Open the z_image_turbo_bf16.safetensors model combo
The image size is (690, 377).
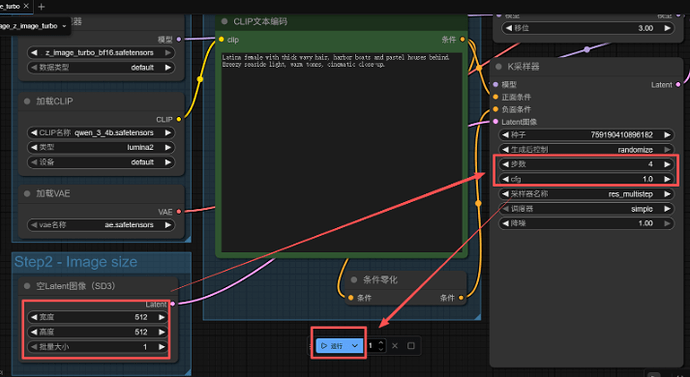[101, 52]
